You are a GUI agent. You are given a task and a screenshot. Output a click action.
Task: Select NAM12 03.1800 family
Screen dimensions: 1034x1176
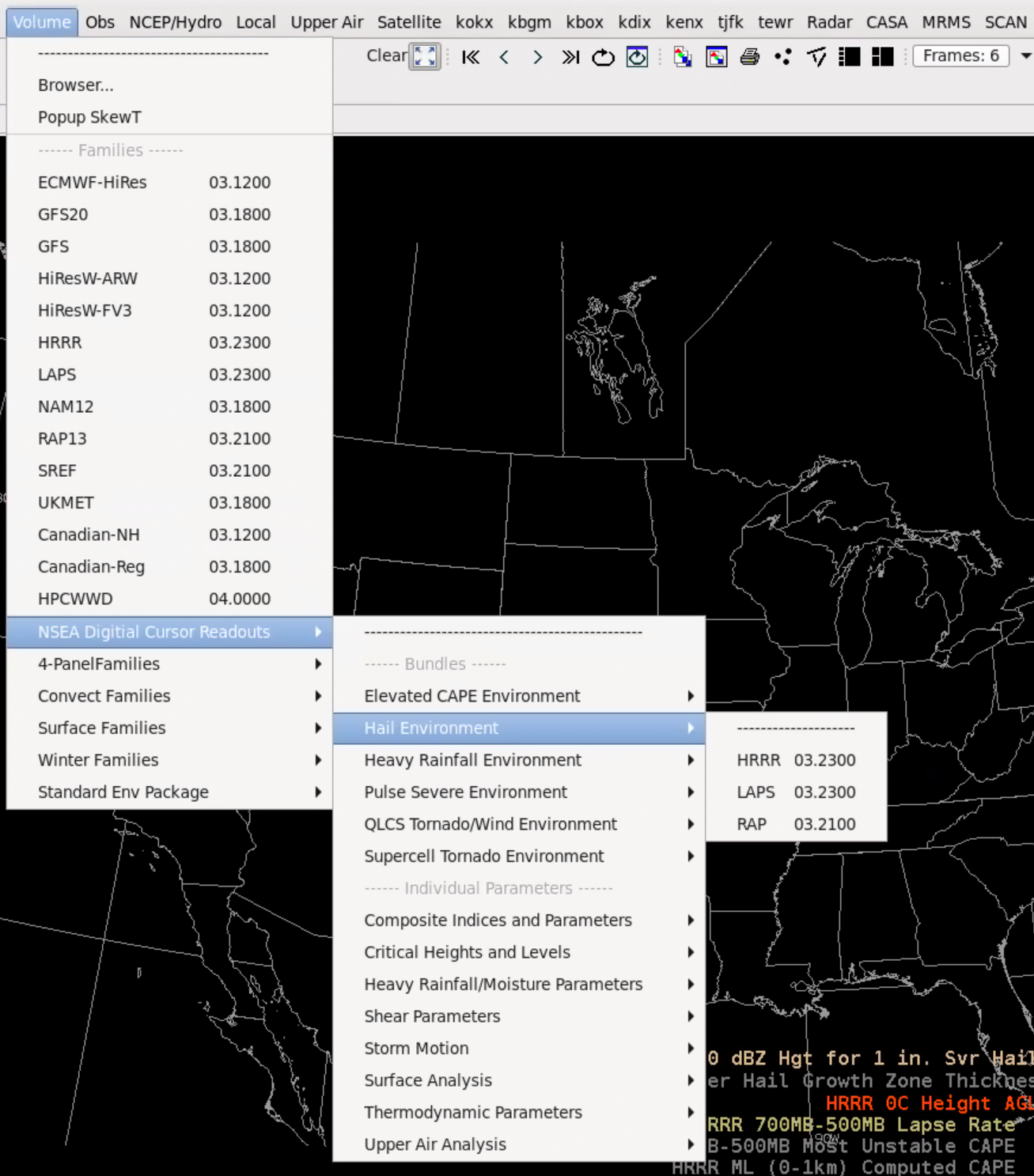pos(169,406)
